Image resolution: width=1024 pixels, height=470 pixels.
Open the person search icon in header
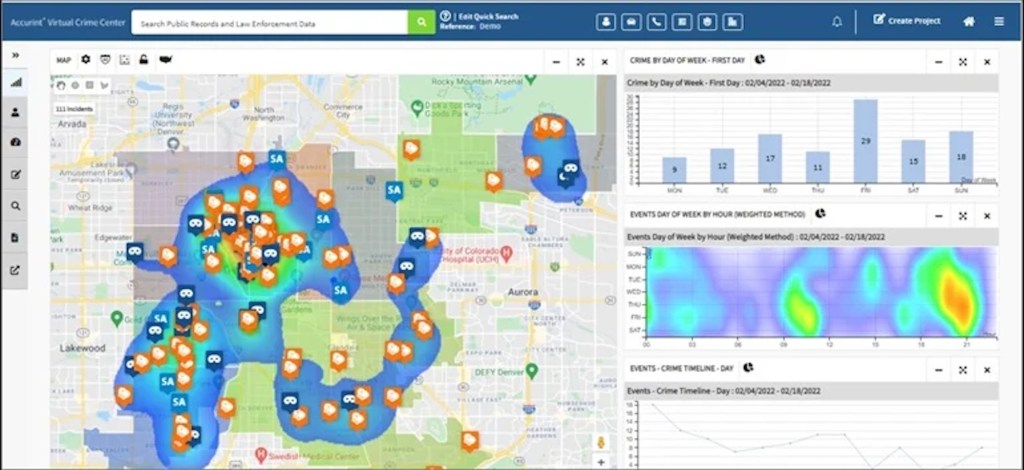tap(605, 22)
